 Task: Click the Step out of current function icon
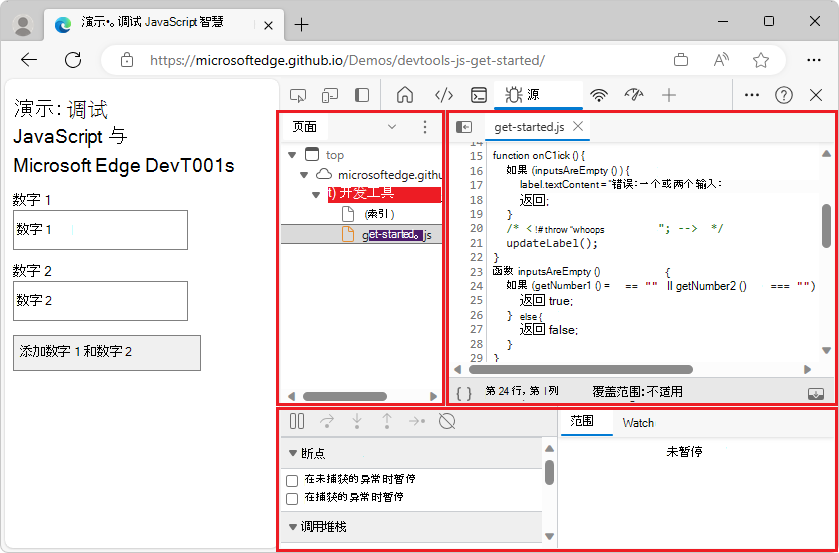click(x=387, y=421)
